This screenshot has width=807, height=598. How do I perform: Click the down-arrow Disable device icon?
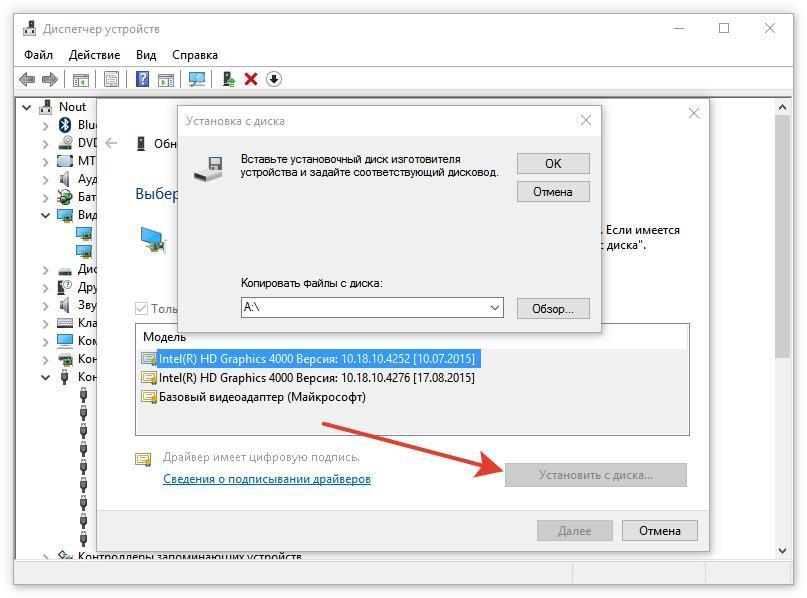coord(274,79)
